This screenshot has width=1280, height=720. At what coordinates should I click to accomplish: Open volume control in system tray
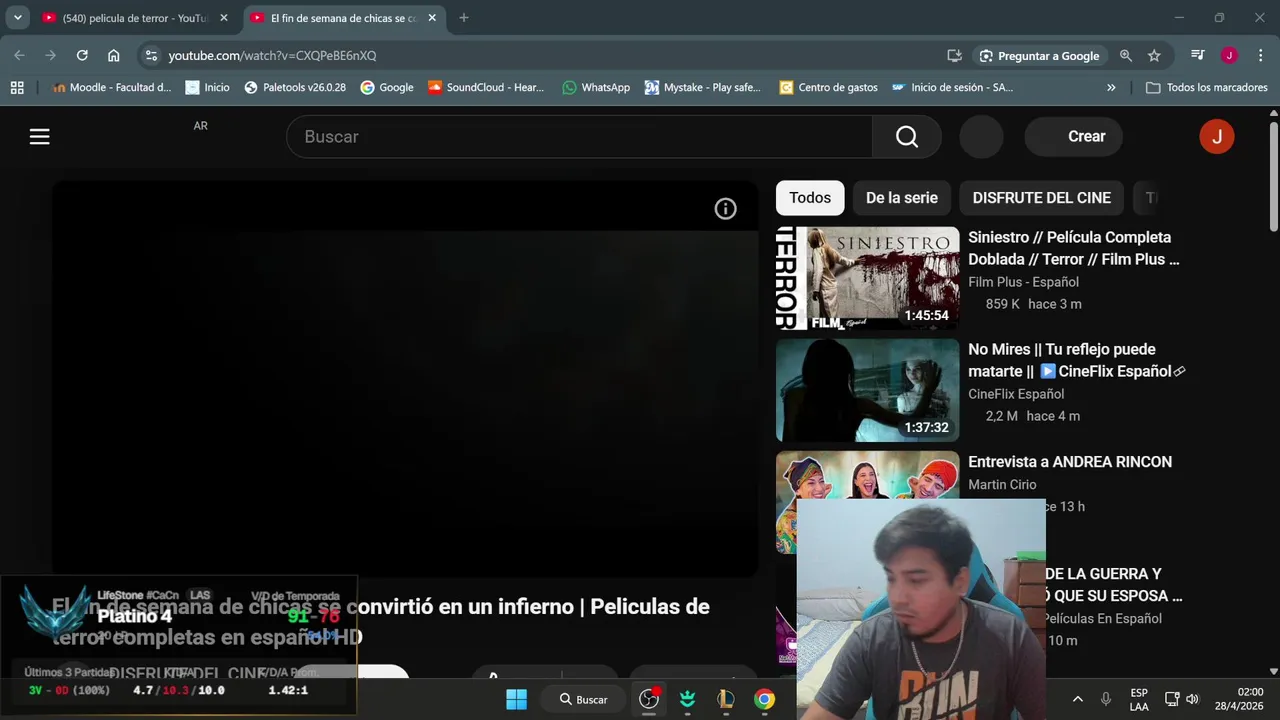(x=1192, y=699)
